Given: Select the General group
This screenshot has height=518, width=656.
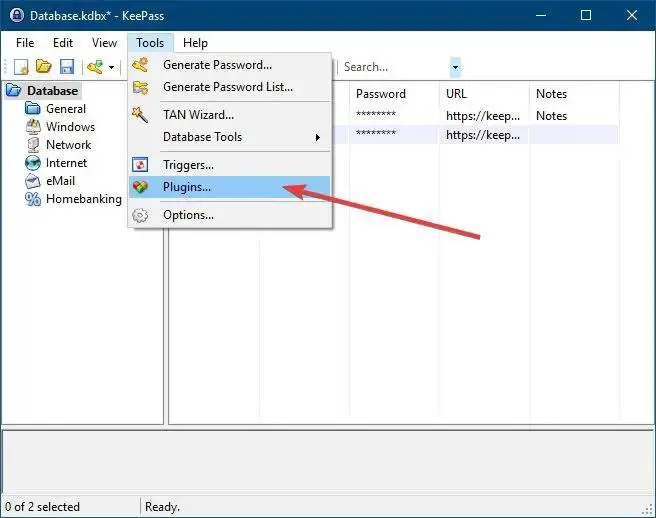Looking at the screenshot, I should pyautogui.click(x=66, y=109).
